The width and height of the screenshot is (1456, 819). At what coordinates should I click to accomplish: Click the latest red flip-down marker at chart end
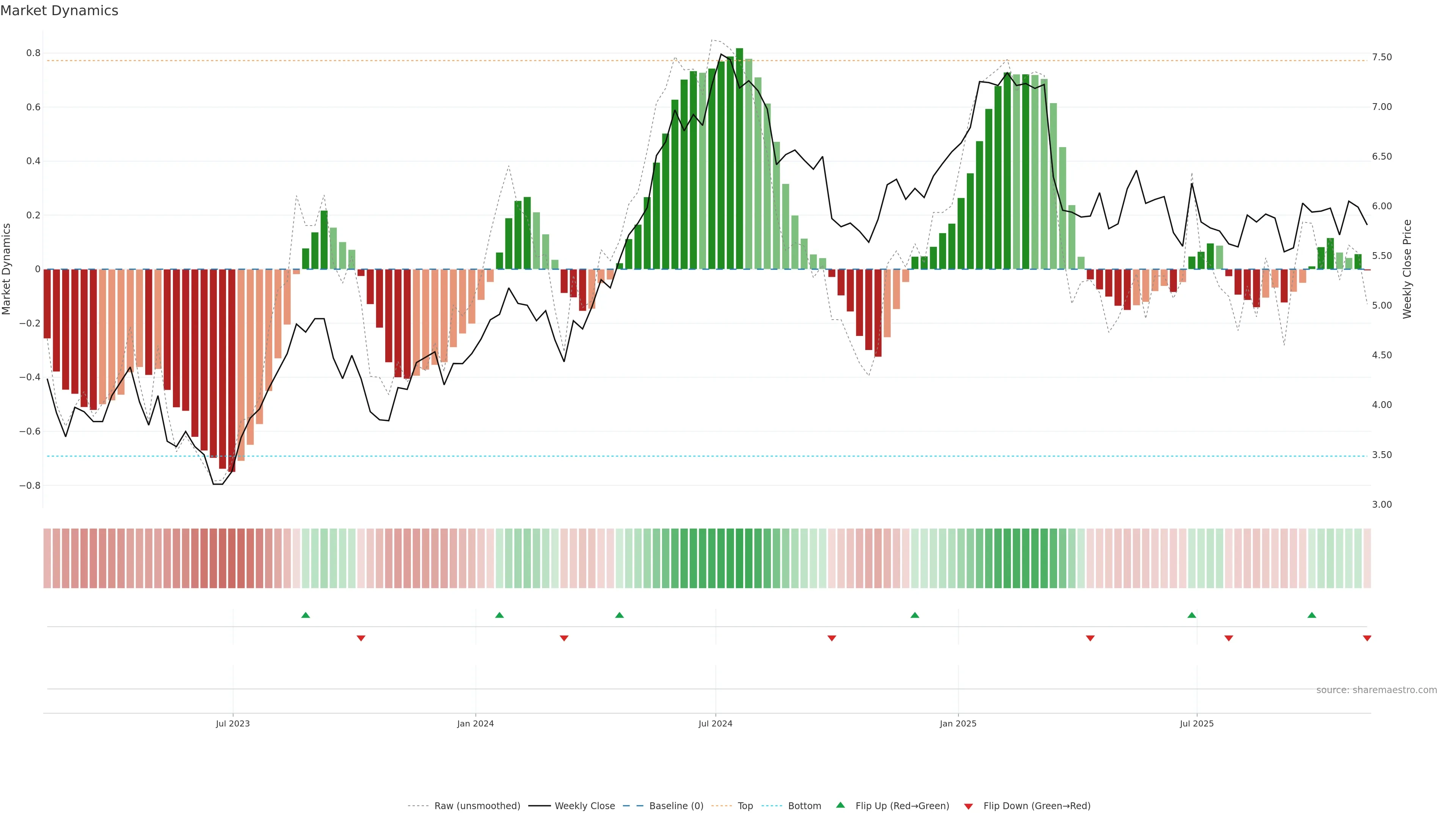[x=1367, y=638]
